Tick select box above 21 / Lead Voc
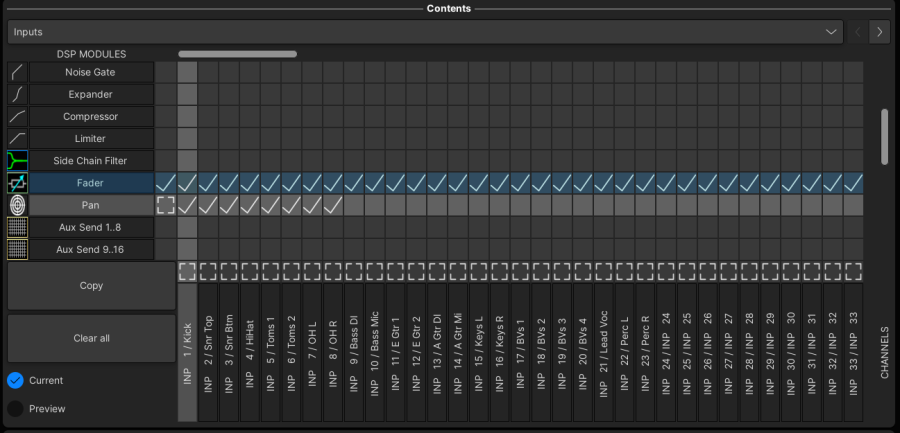900x433 pixels. pos(603,271)
